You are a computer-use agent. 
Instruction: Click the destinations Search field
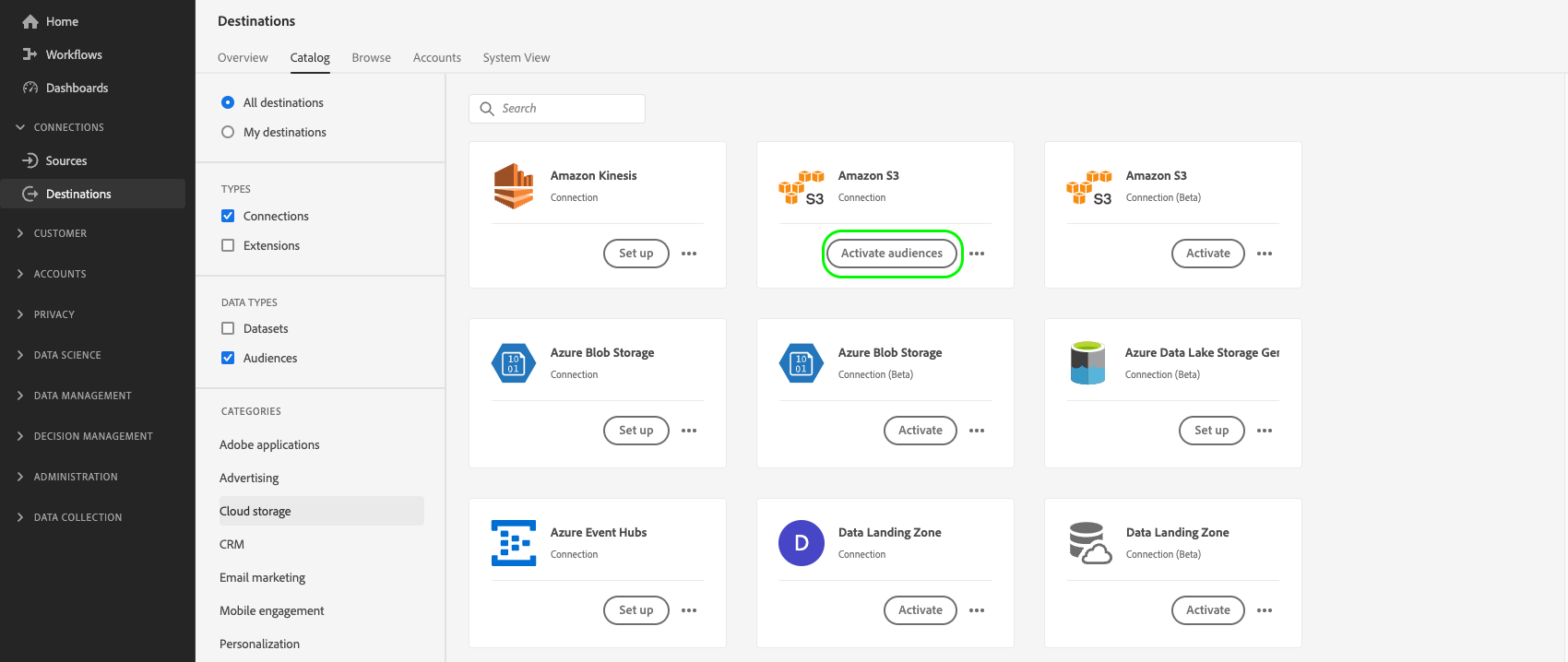coord(557,109)
